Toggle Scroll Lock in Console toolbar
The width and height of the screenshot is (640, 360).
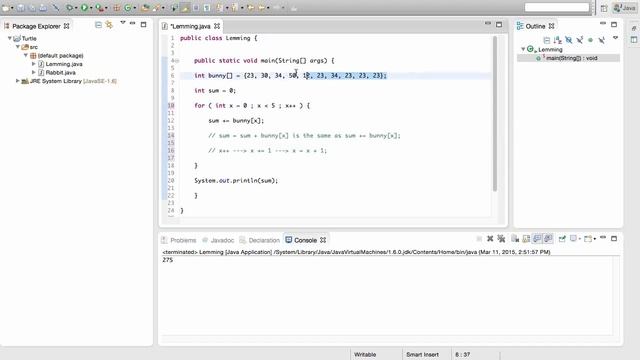coord(526,239)
